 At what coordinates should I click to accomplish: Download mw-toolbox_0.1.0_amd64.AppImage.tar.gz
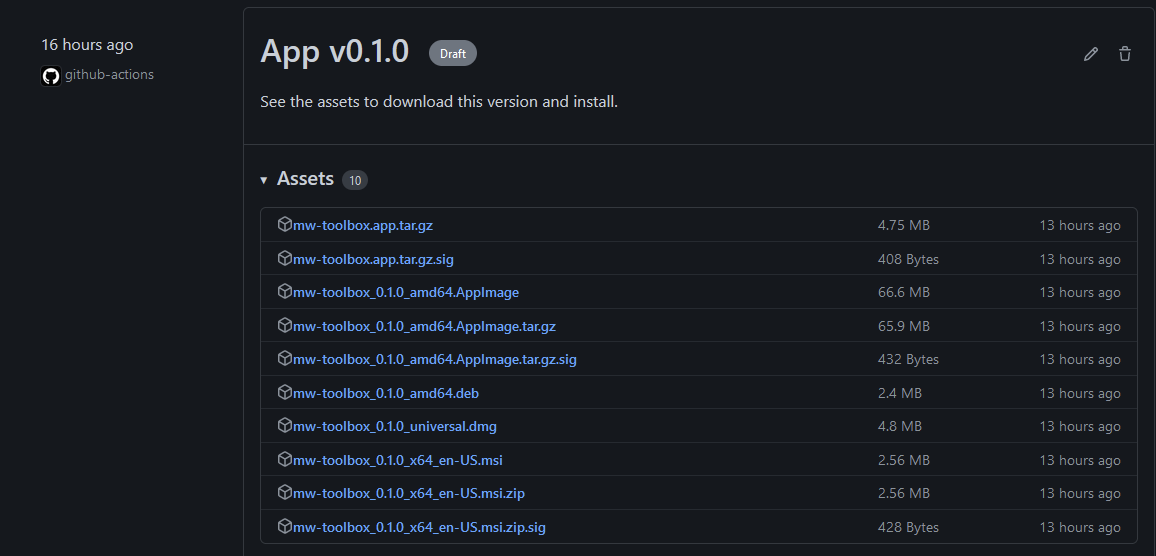(x=424, y=327)
